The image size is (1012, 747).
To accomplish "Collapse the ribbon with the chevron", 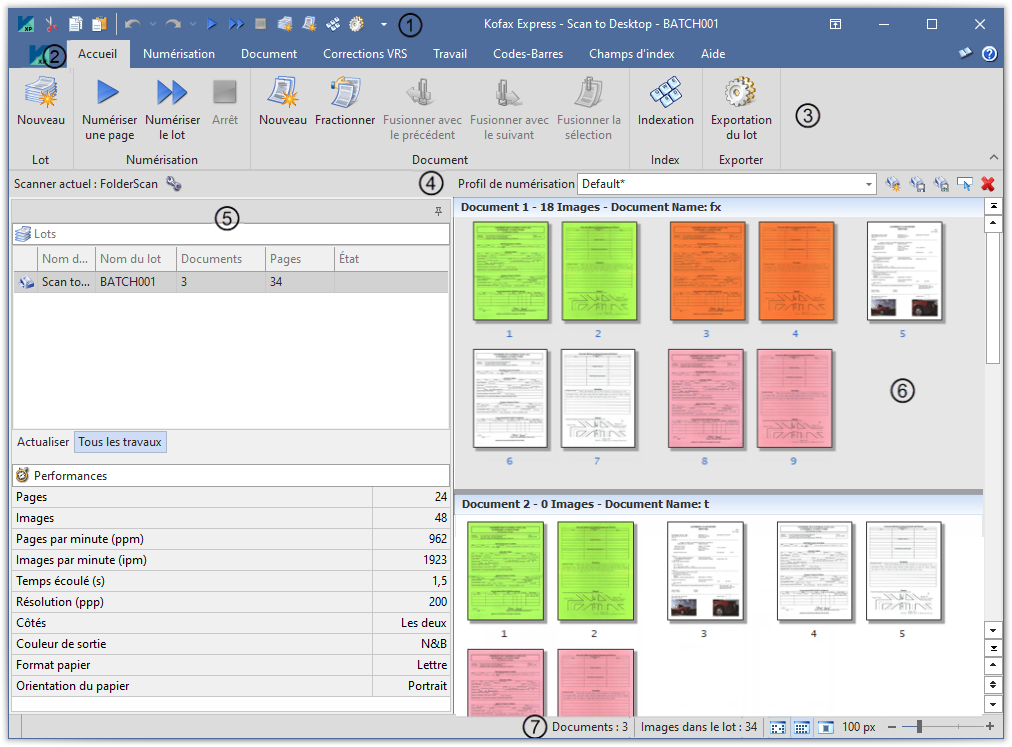I will [993, 157].
